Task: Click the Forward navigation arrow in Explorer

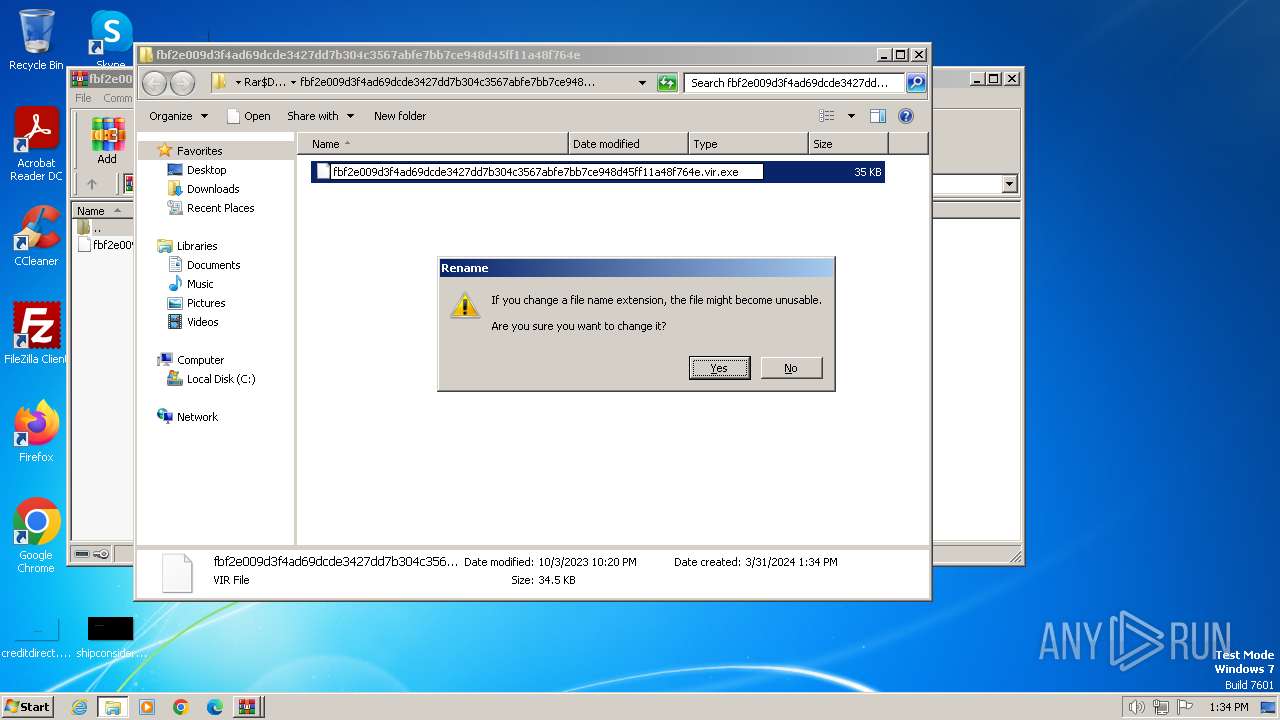Action: (182, 83)
